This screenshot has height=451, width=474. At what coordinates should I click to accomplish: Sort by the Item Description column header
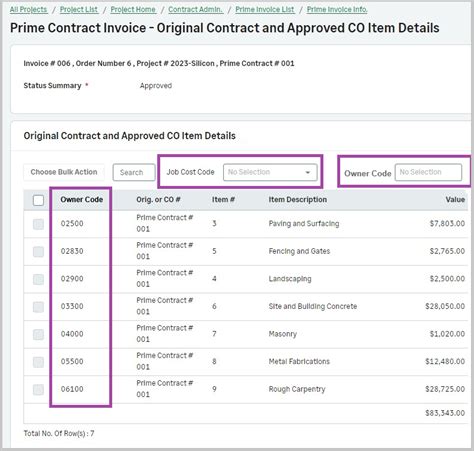(x=298, y=200)
